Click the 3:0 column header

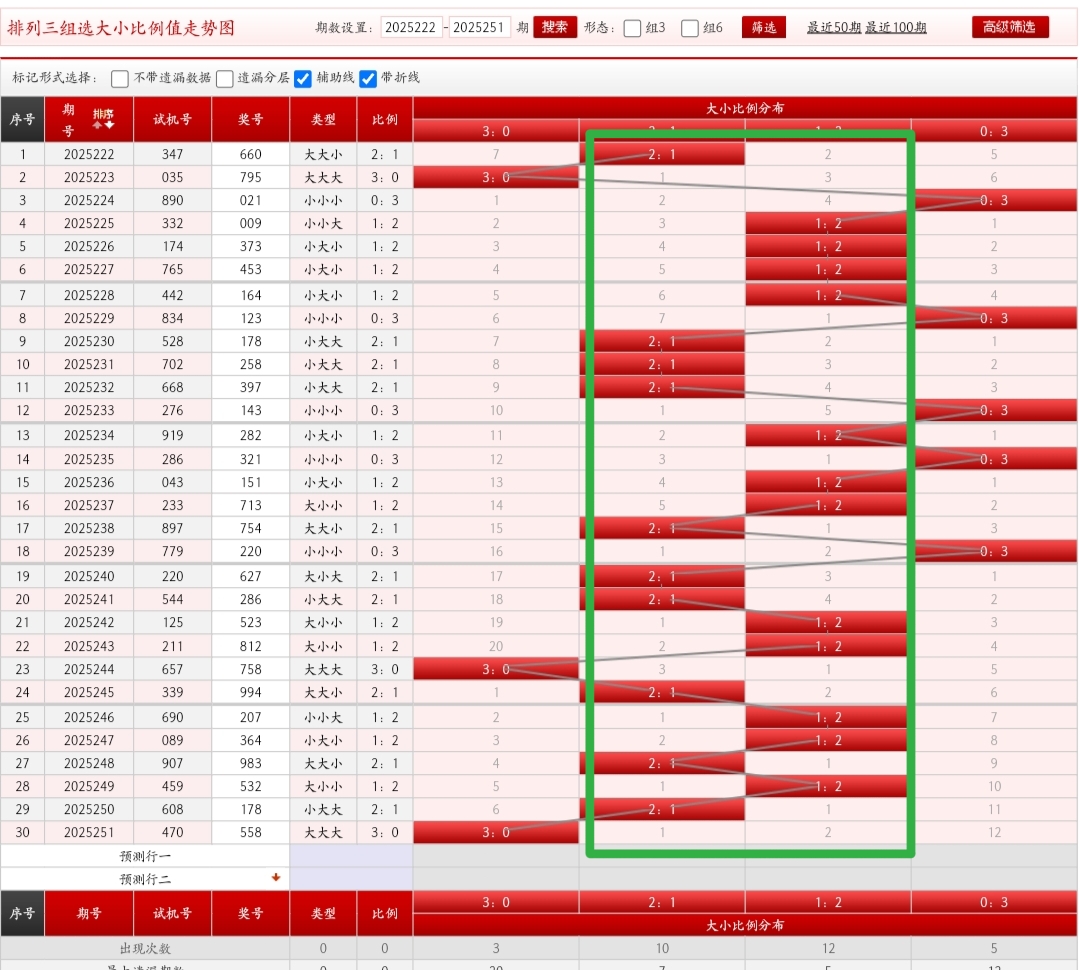(496, 131)
